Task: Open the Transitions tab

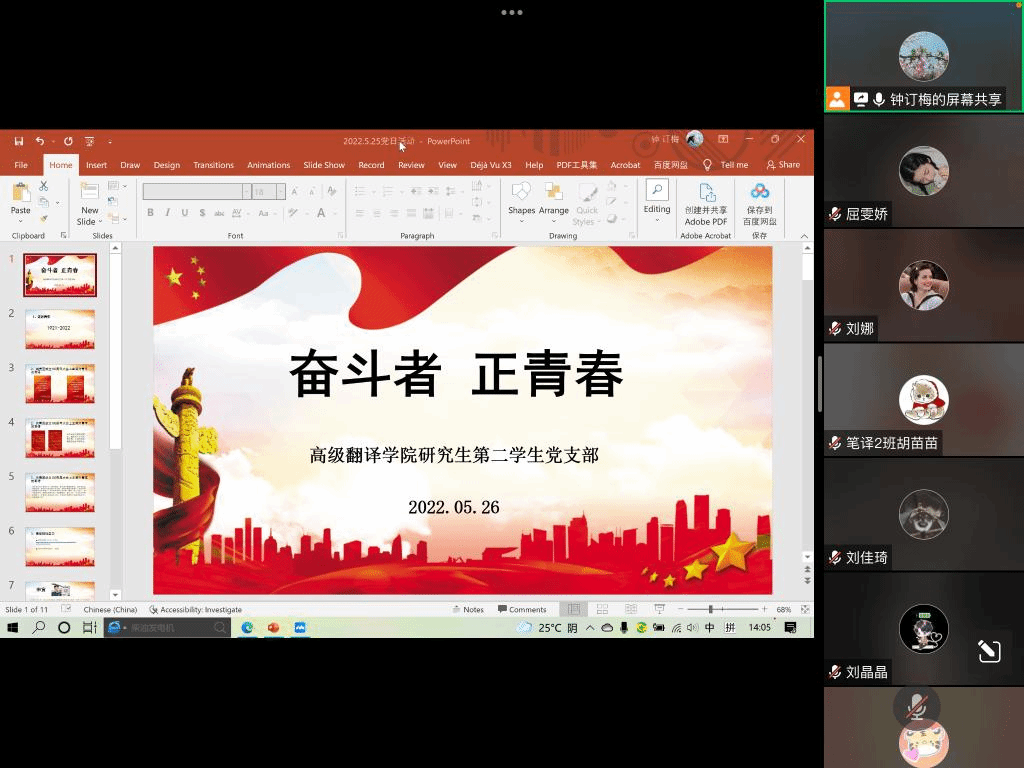Action: 213,165
